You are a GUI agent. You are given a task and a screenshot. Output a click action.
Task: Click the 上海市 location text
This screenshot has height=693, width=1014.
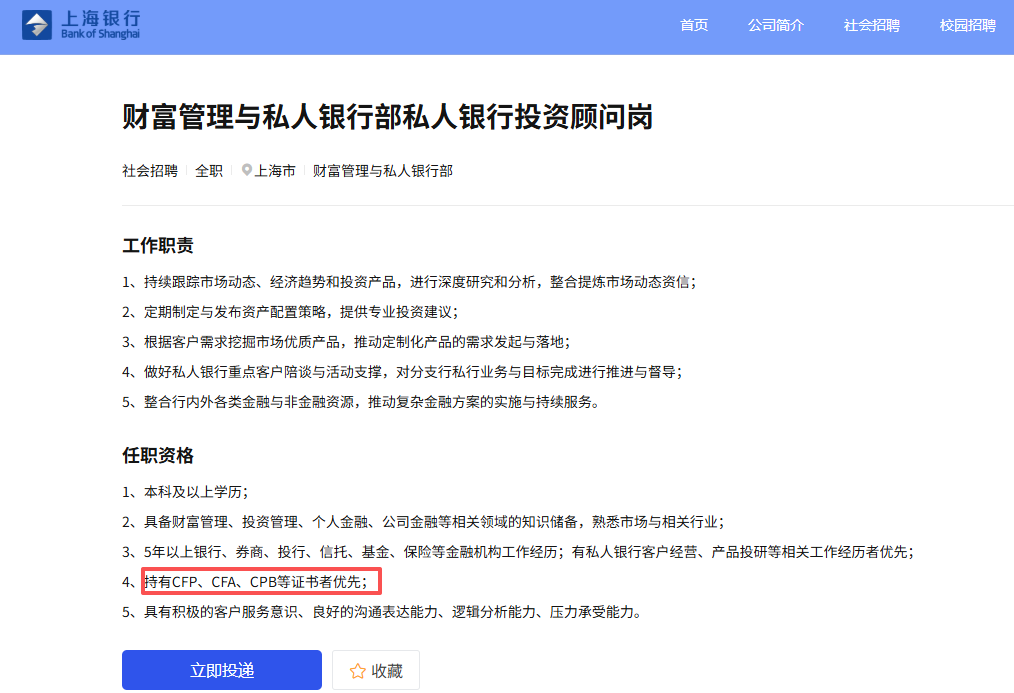[x=275, y=171]
